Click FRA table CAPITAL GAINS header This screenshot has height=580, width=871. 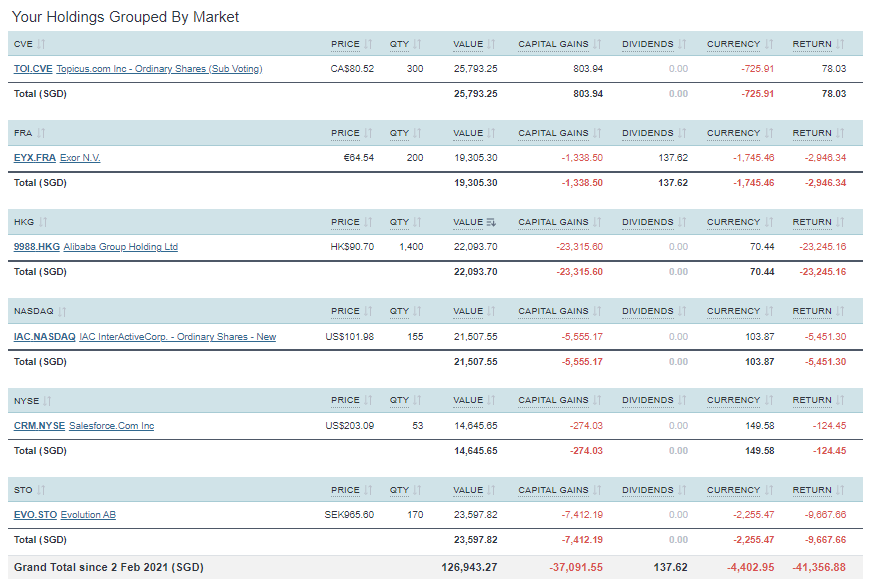553,133
